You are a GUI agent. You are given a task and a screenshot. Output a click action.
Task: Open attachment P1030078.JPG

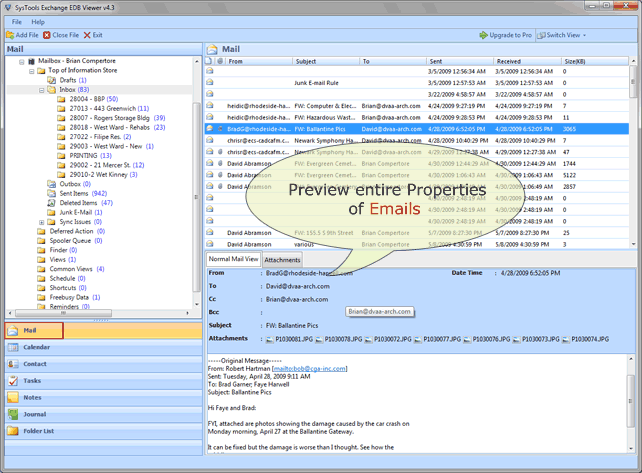pyautogui.click(x=339, y=339)
